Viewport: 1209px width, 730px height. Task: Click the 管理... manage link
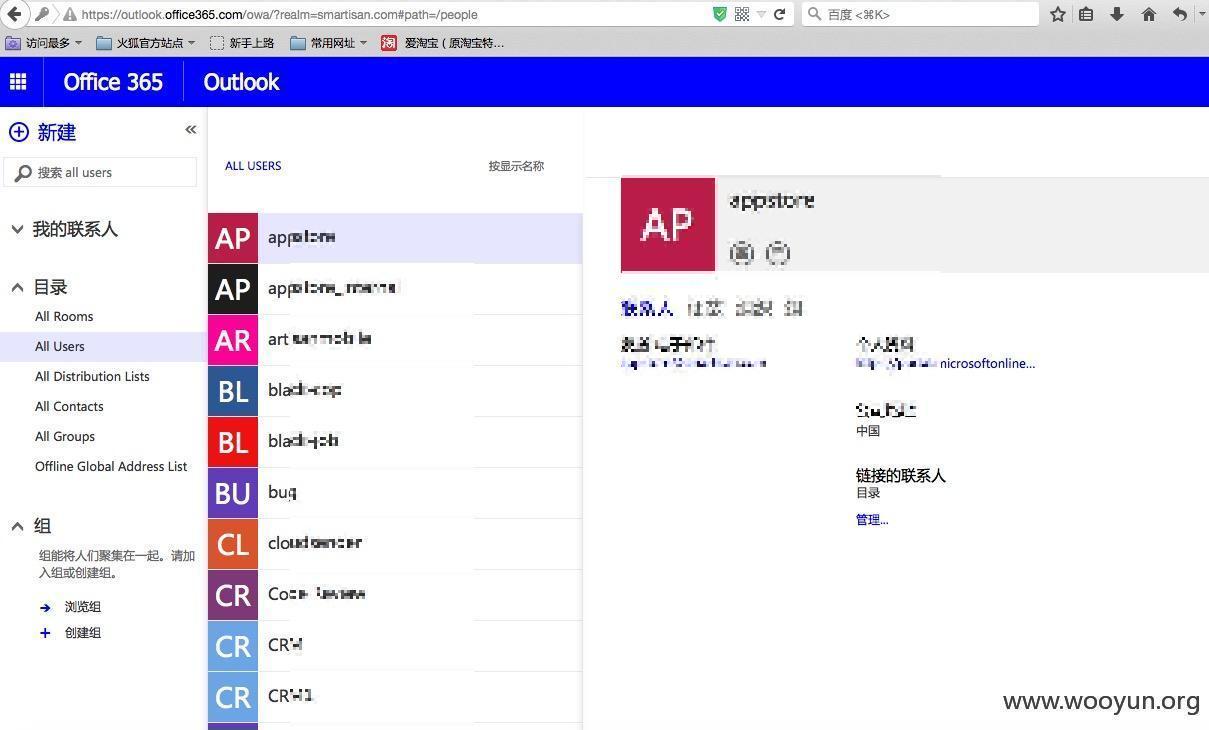click(x=872, y=520)
